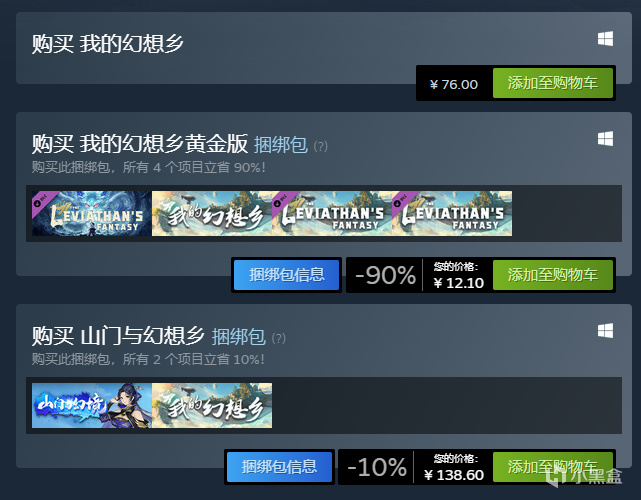Open the 山门与幻境 game thumbnail

pyautogui.click(x=92, y=406)
